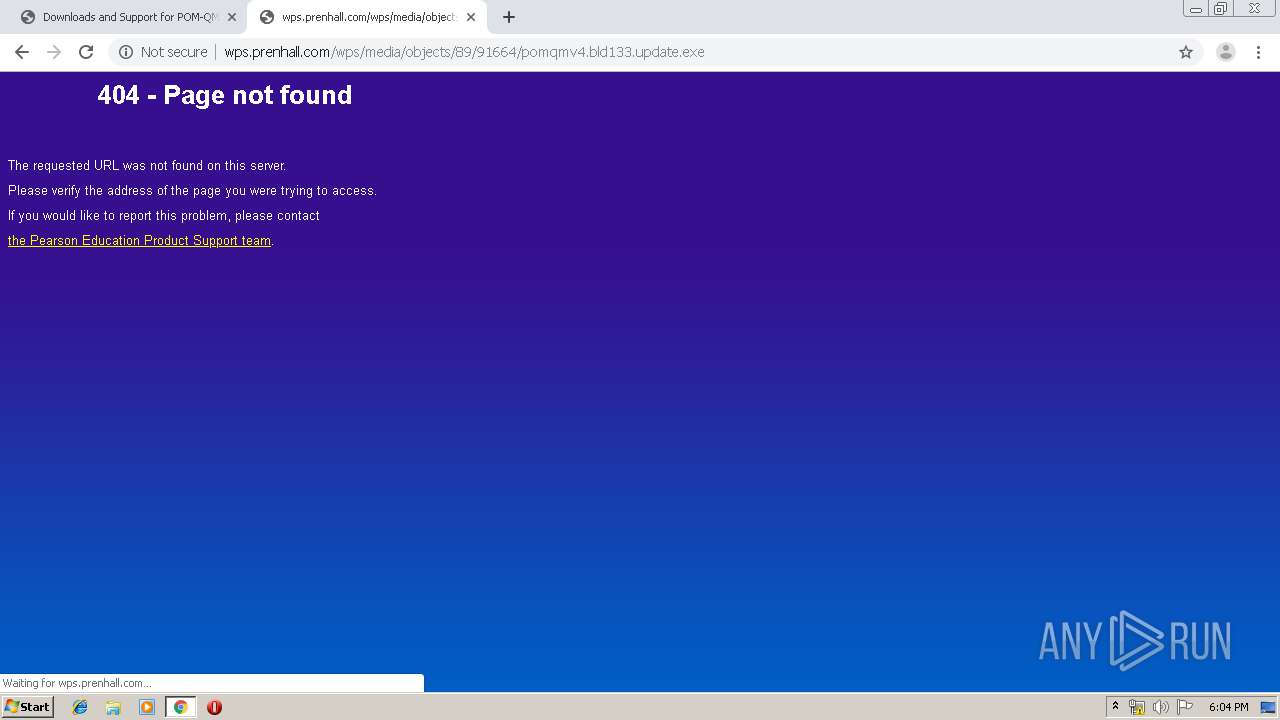This screenshot has height=720, width=1280.
Task: Show hidden system tray icons
Action: pos(1115,707)
